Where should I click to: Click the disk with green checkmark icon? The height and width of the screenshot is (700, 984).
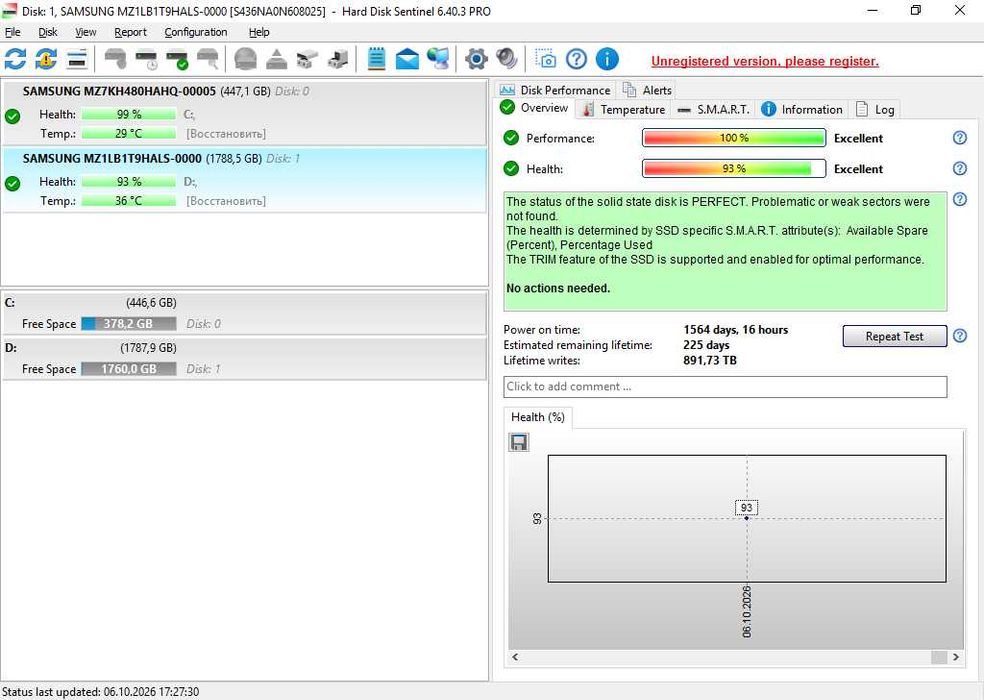click(x=177, y=60)
